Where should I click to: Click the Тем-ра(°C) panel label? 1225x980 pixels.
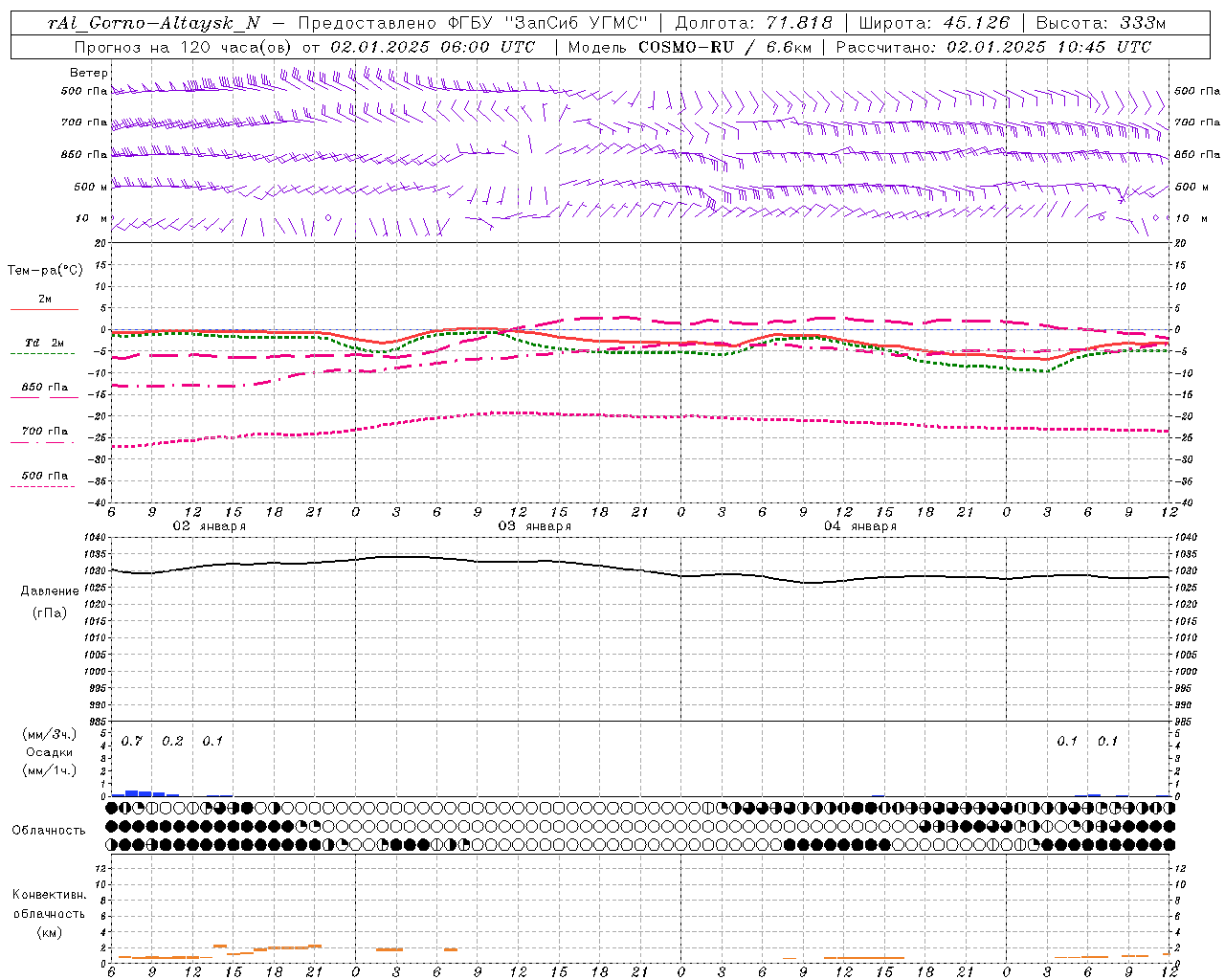click(x=45, y=270)
